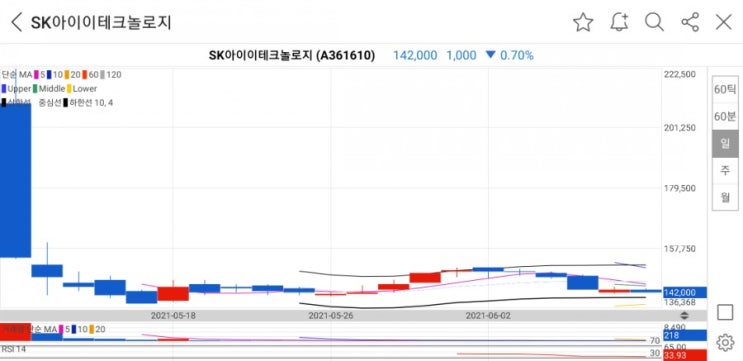Click the Lower band legend label

point(85,89)
